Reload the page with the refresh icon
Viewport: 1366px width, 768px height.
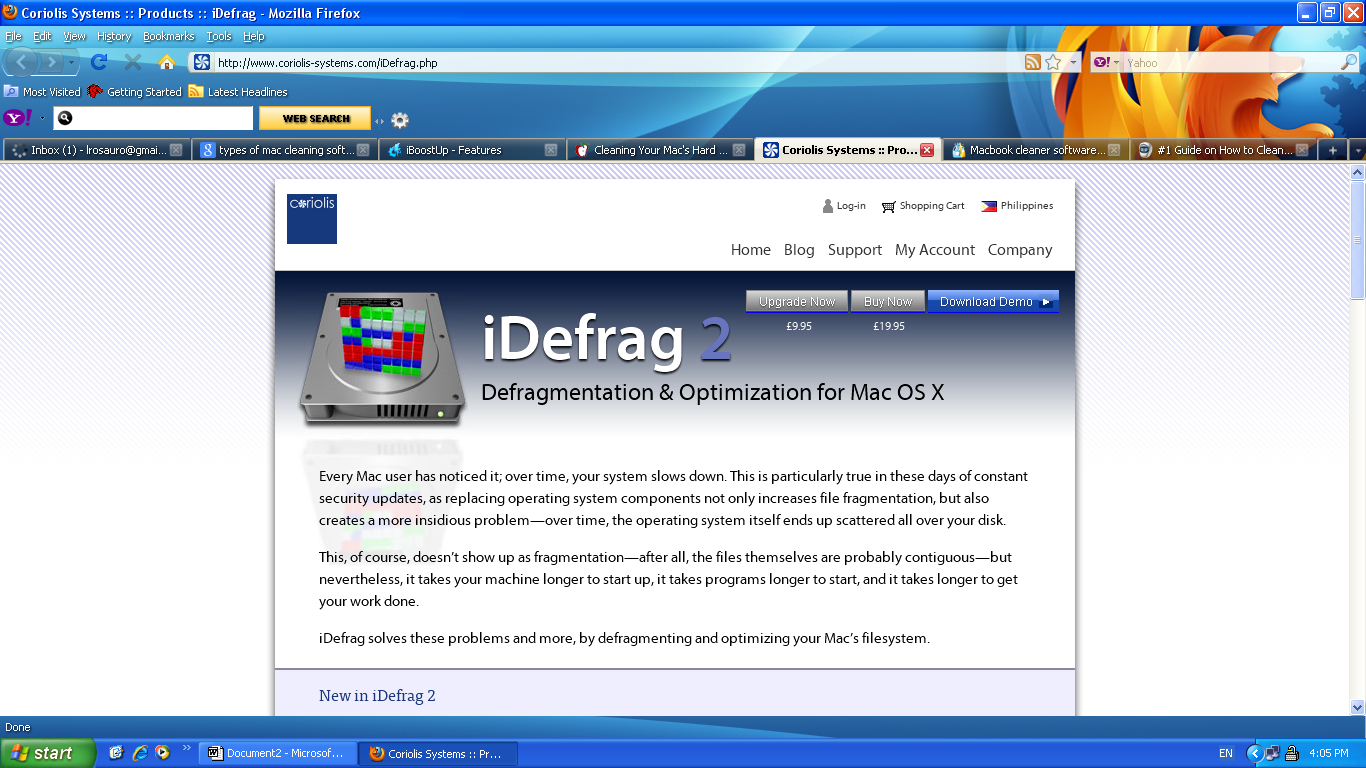[99, 62]
